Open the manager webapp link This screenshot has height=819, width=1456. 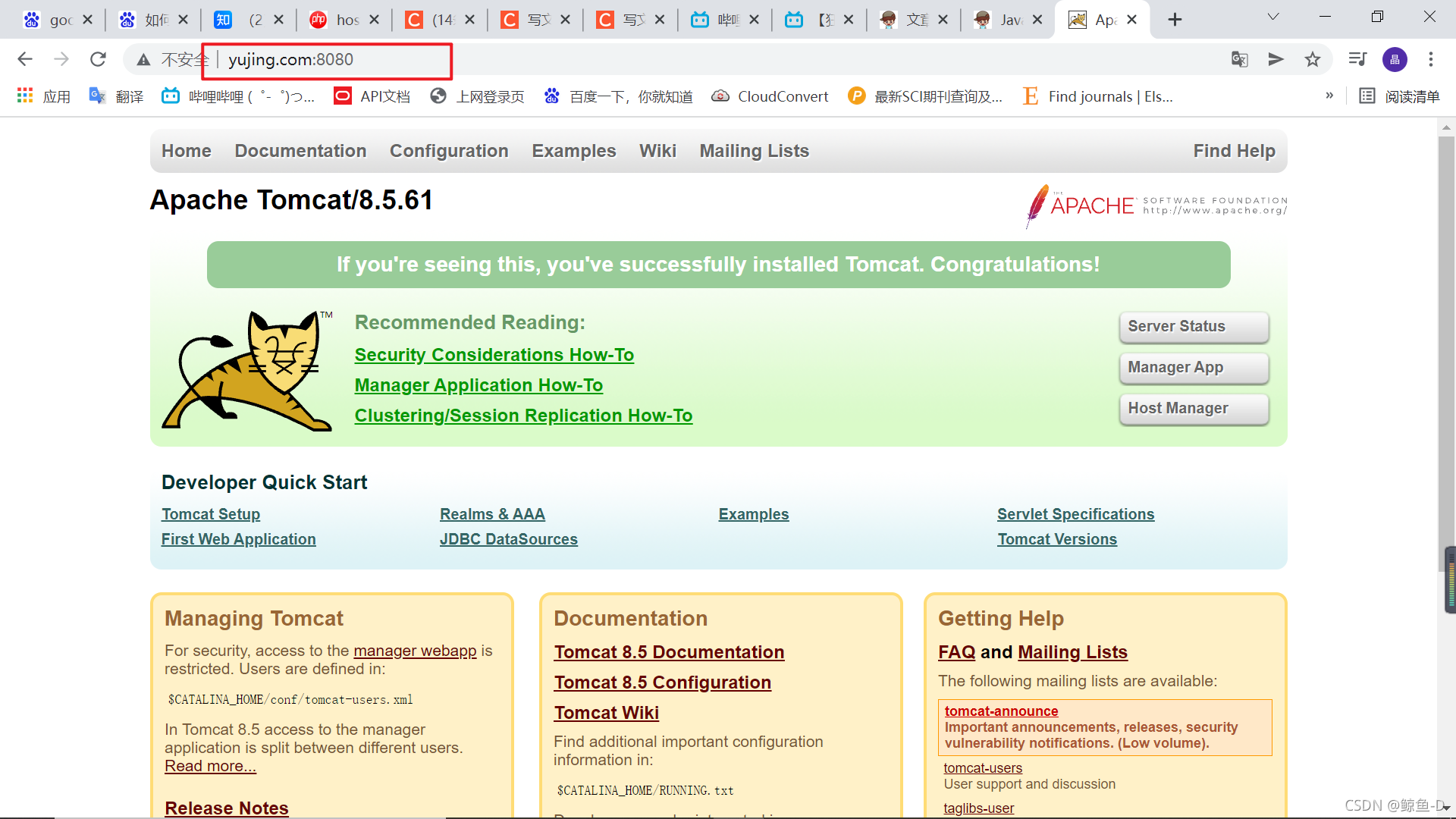(415, 651)
